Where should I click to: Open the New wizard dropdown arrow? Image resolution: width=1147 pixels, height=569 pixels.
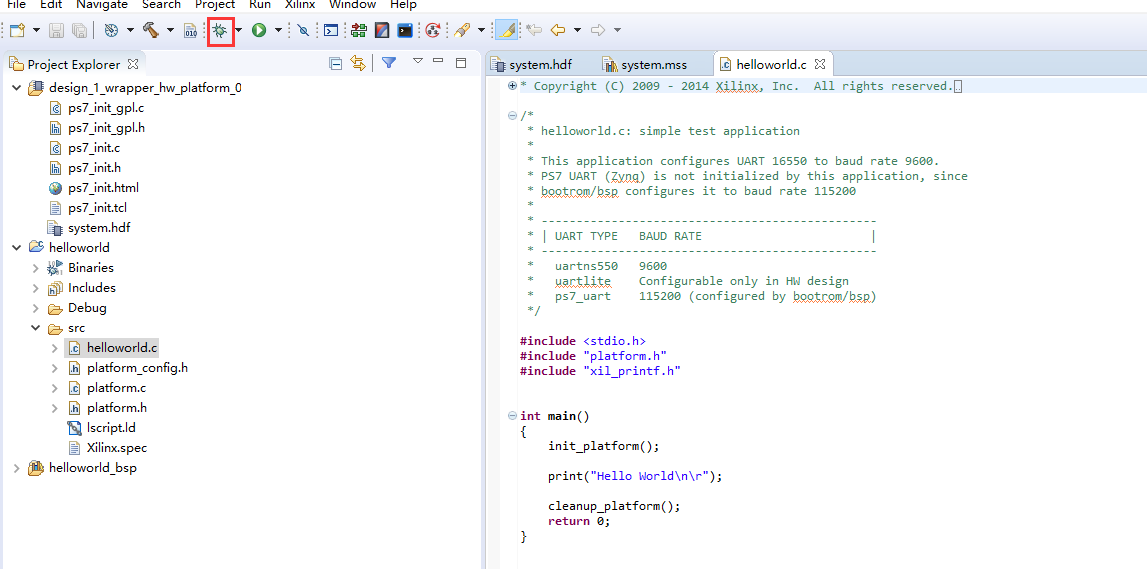pyautogui.click(x=35, y=30)
